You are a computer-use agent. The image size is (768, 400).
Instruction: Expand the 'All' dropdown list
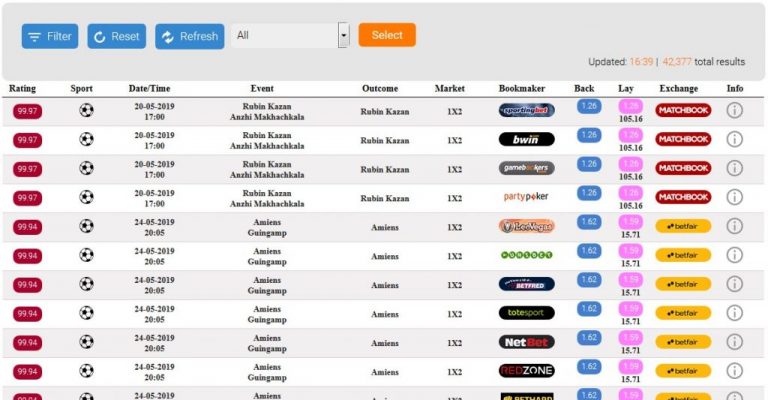tap(343, 36)
